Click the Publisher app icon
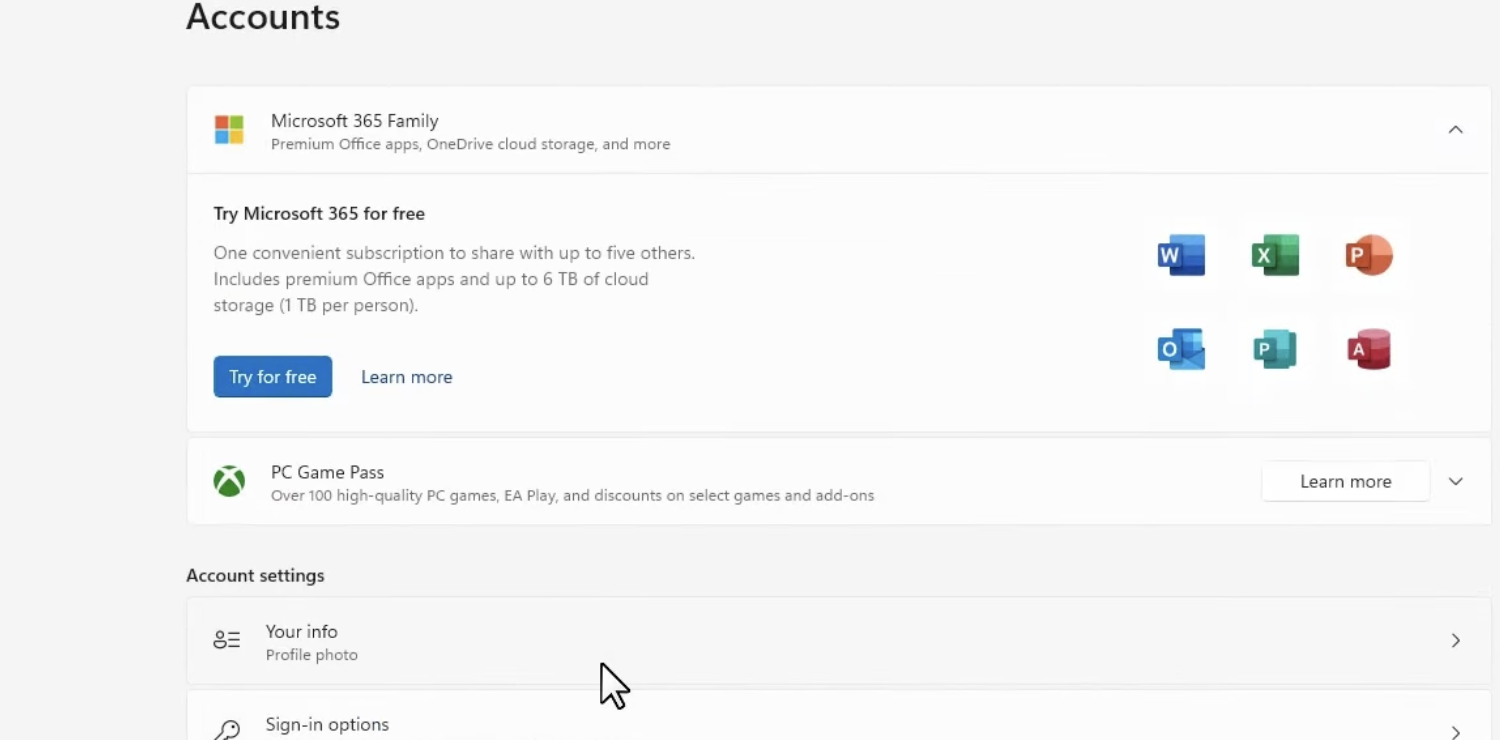Viewport: 1500px width, 740px height. point(1275,349)
